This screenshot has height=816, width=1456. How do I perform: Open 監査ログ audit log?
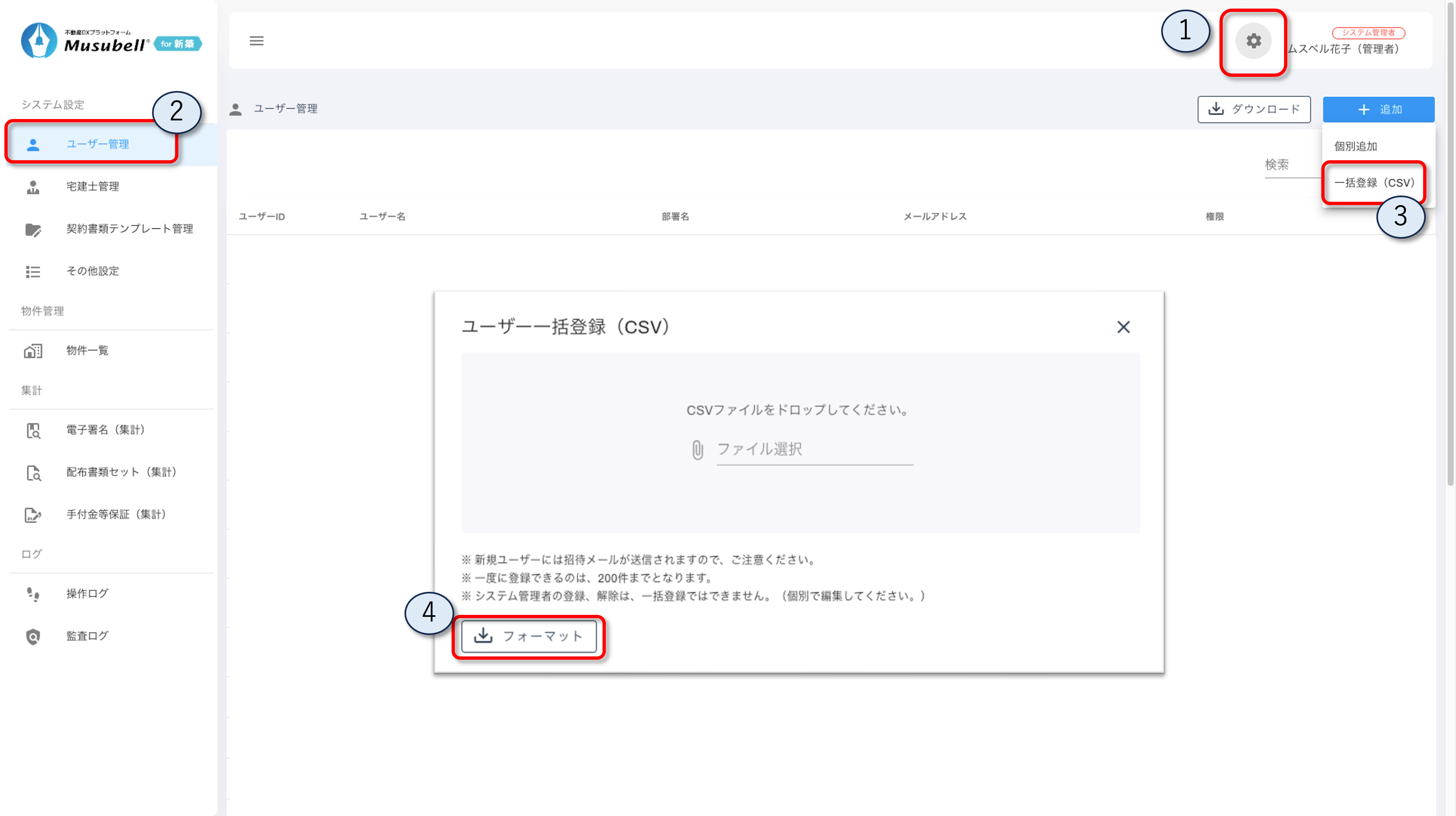(x=87, y=636)
